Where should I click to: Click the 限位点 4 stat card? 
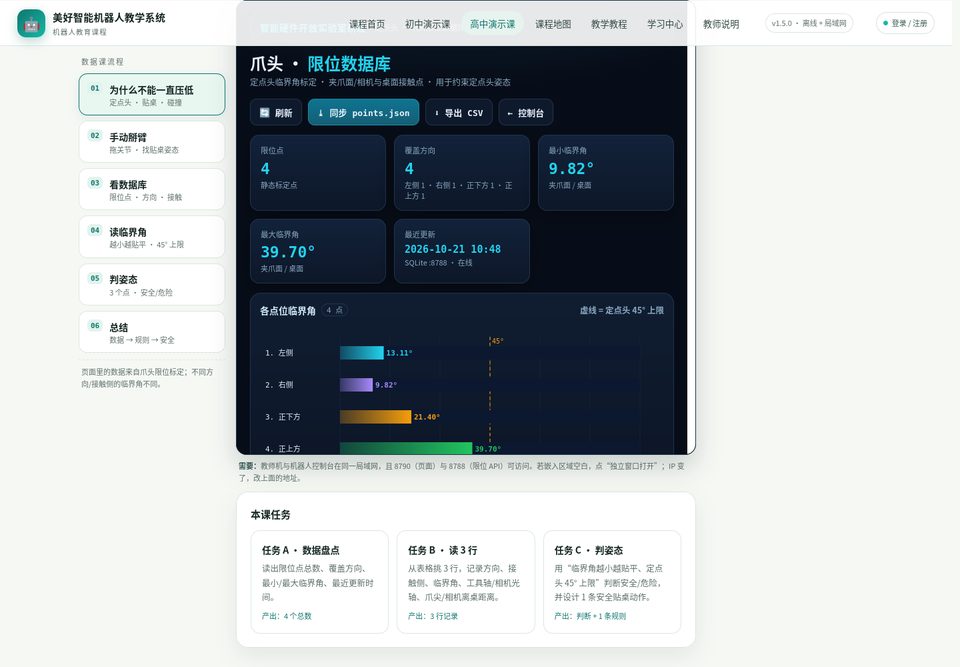point(318,173)
